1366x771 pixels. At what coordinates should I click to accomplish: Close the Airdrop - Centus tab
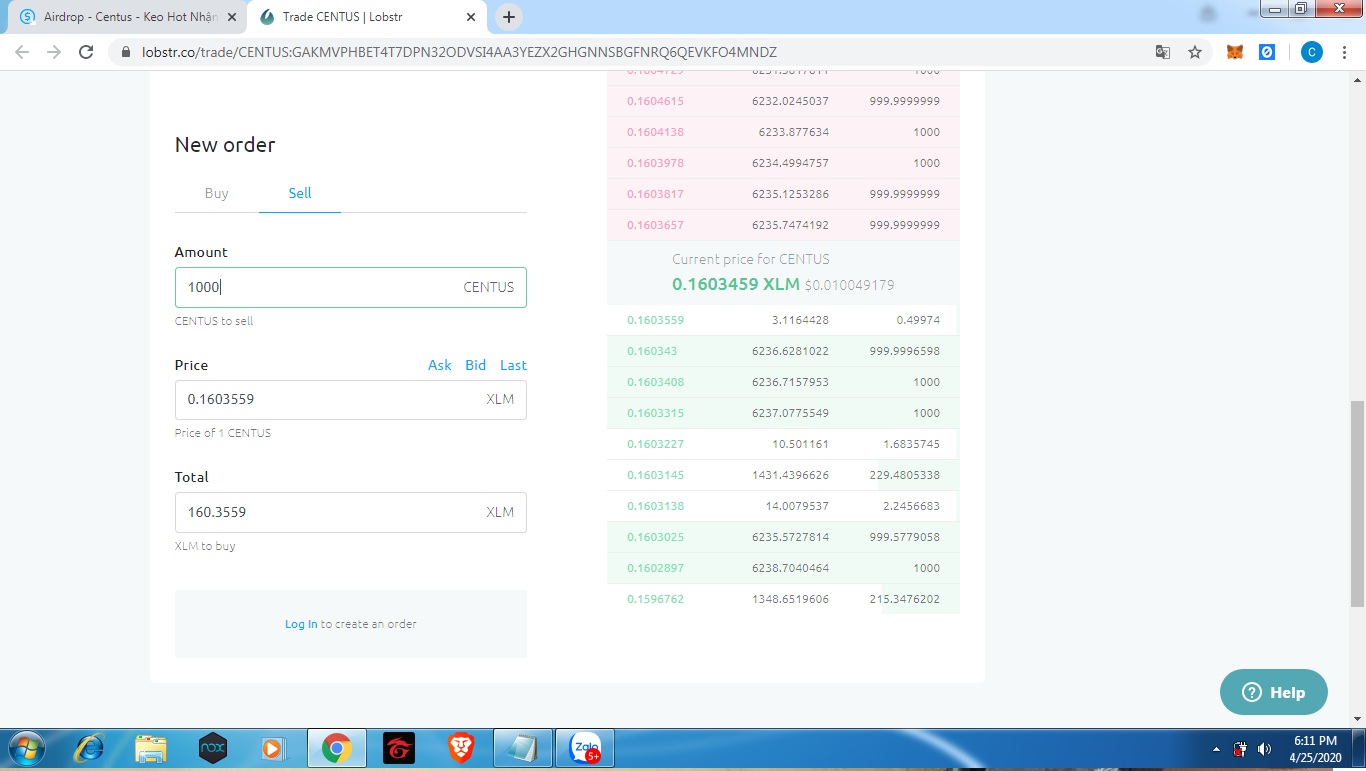tap(231, 17)
